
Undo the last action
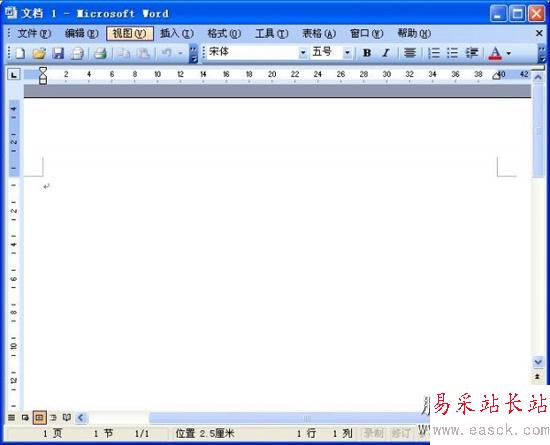pos(166,53)
